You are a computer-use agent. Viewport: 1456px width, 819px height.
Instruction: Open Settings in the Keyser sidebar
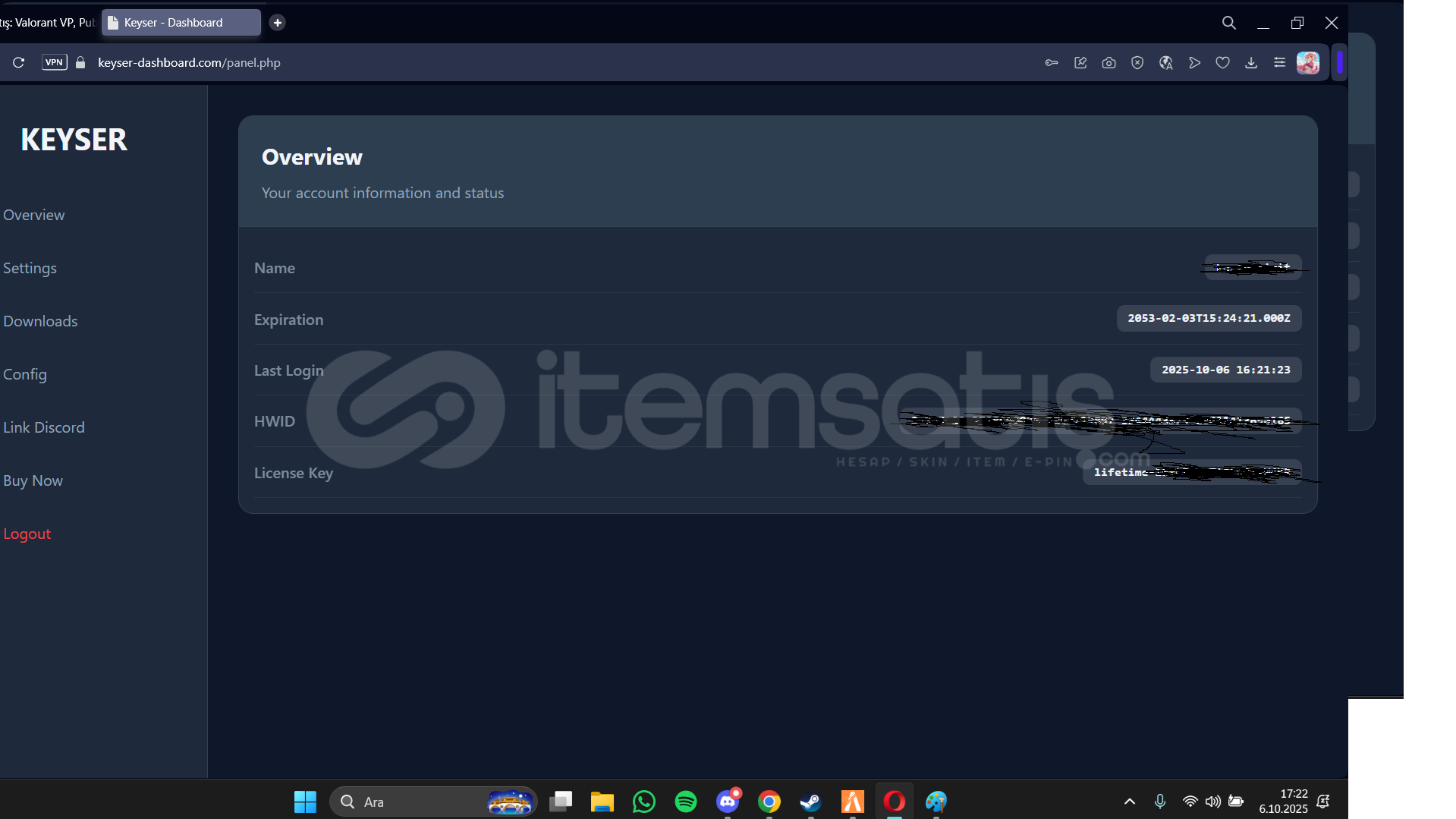coord(30,268)
